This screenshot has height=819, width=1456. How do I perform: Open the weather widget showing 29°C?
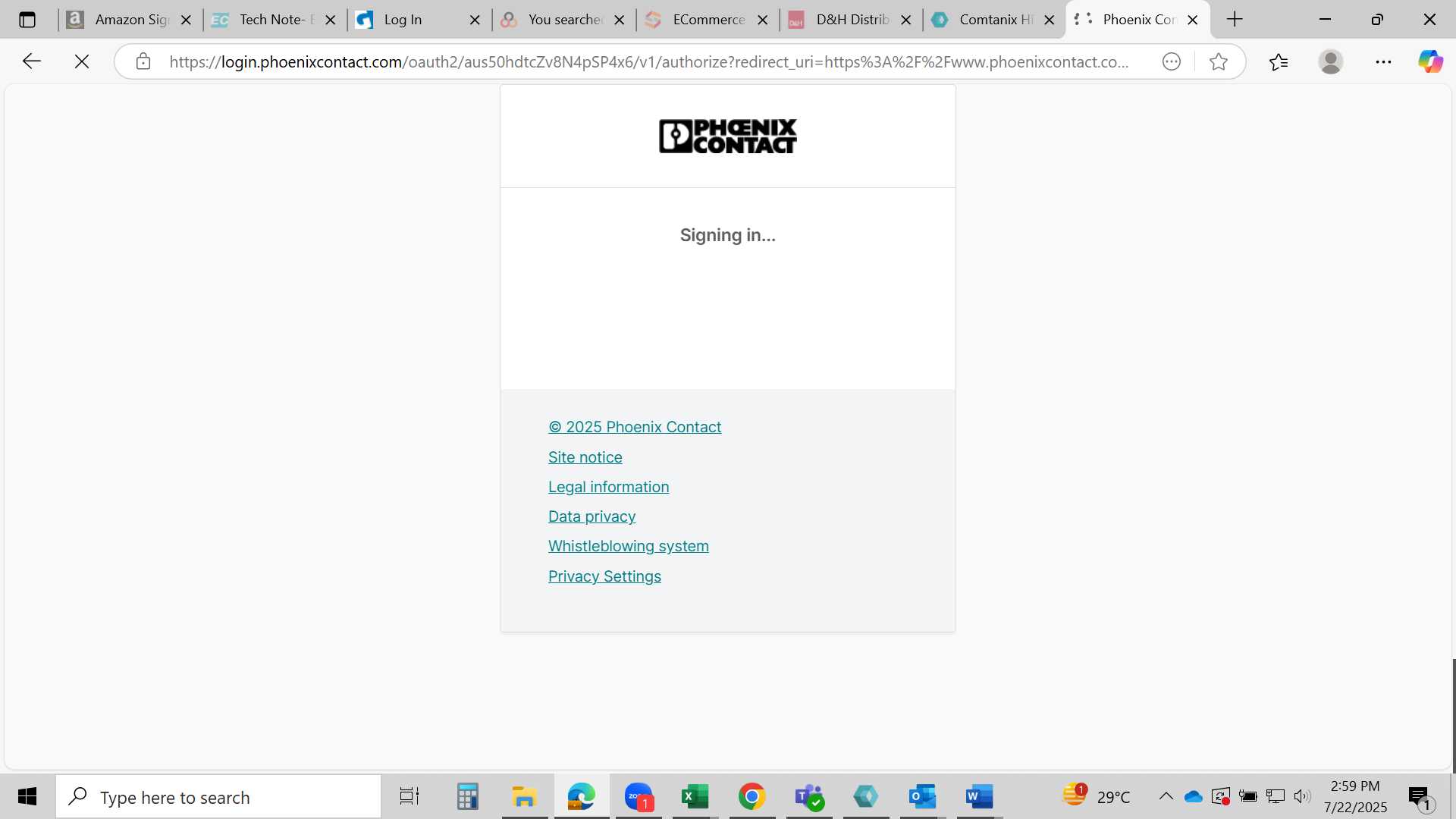click(1097, 796)
